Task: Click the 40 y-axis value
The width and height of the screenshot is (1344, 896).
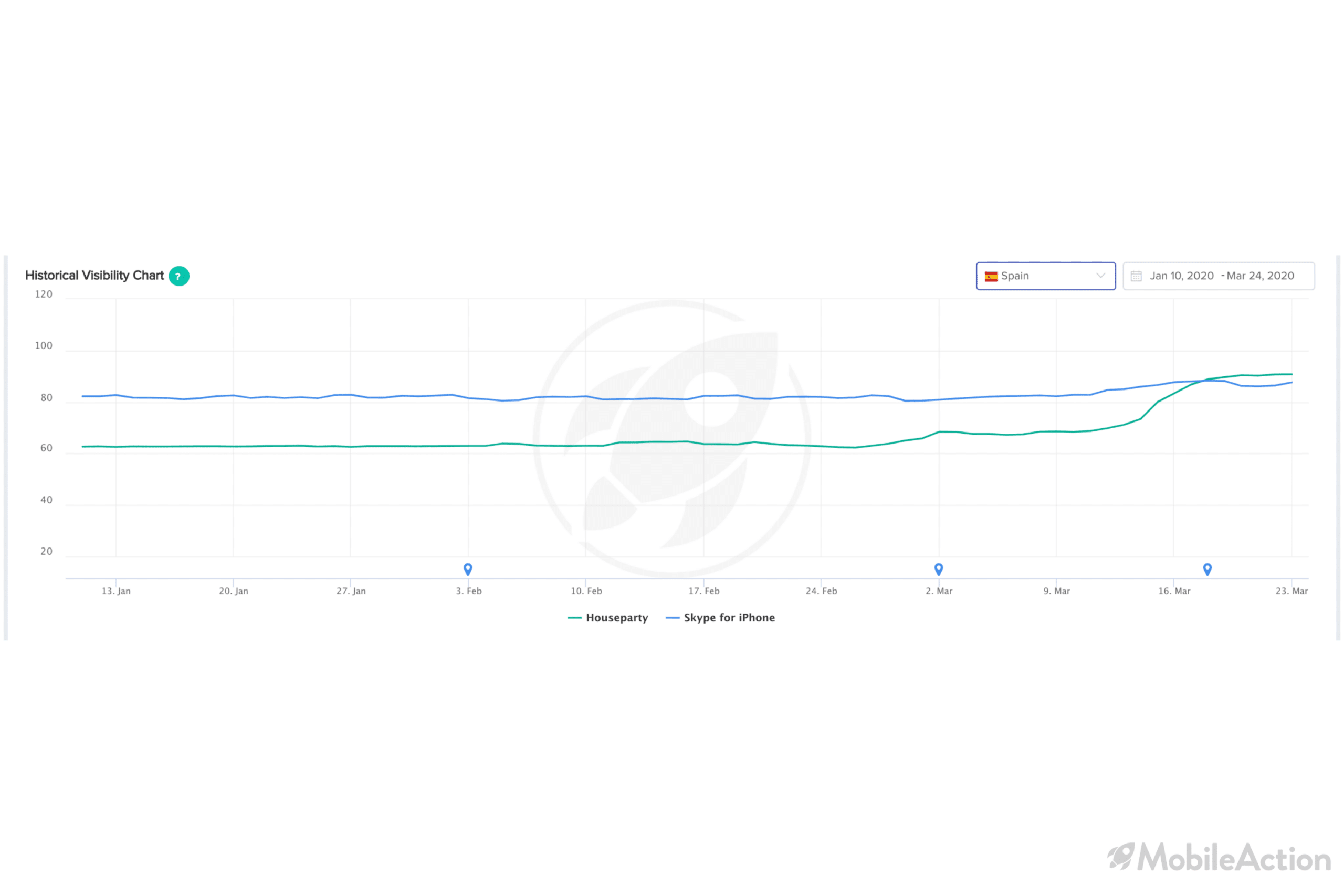Action: 46,500
